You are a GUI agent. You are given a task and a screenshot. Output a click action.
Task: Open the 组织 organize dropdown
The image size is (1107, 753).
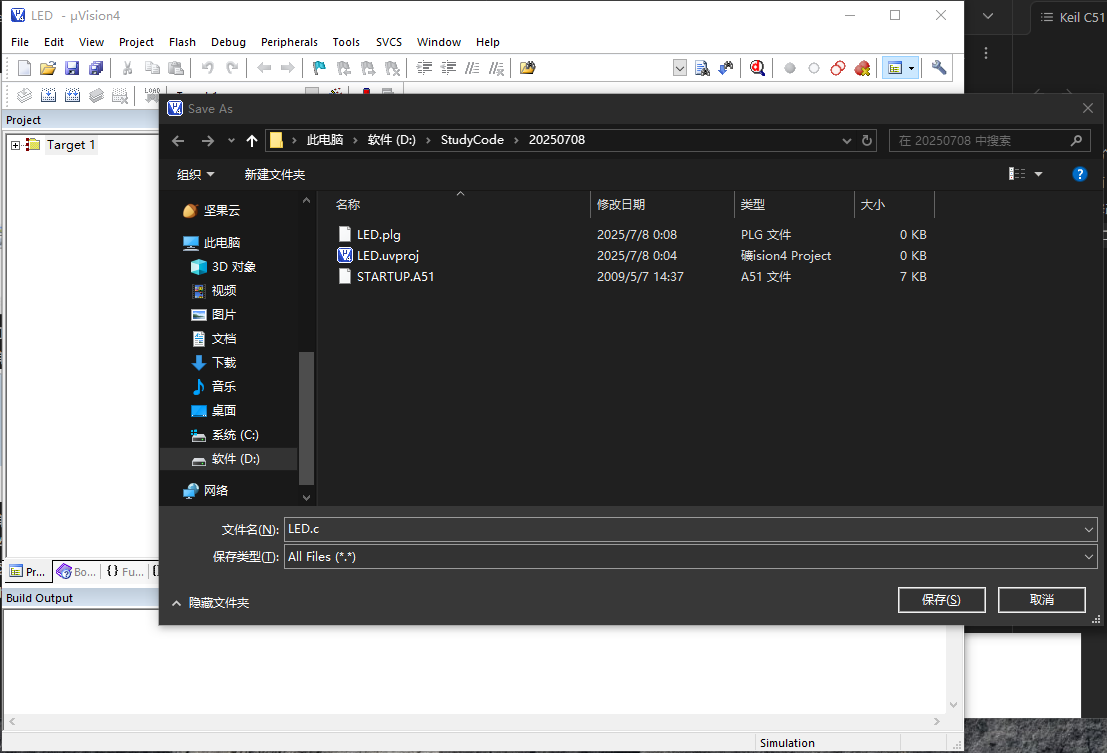195,174
